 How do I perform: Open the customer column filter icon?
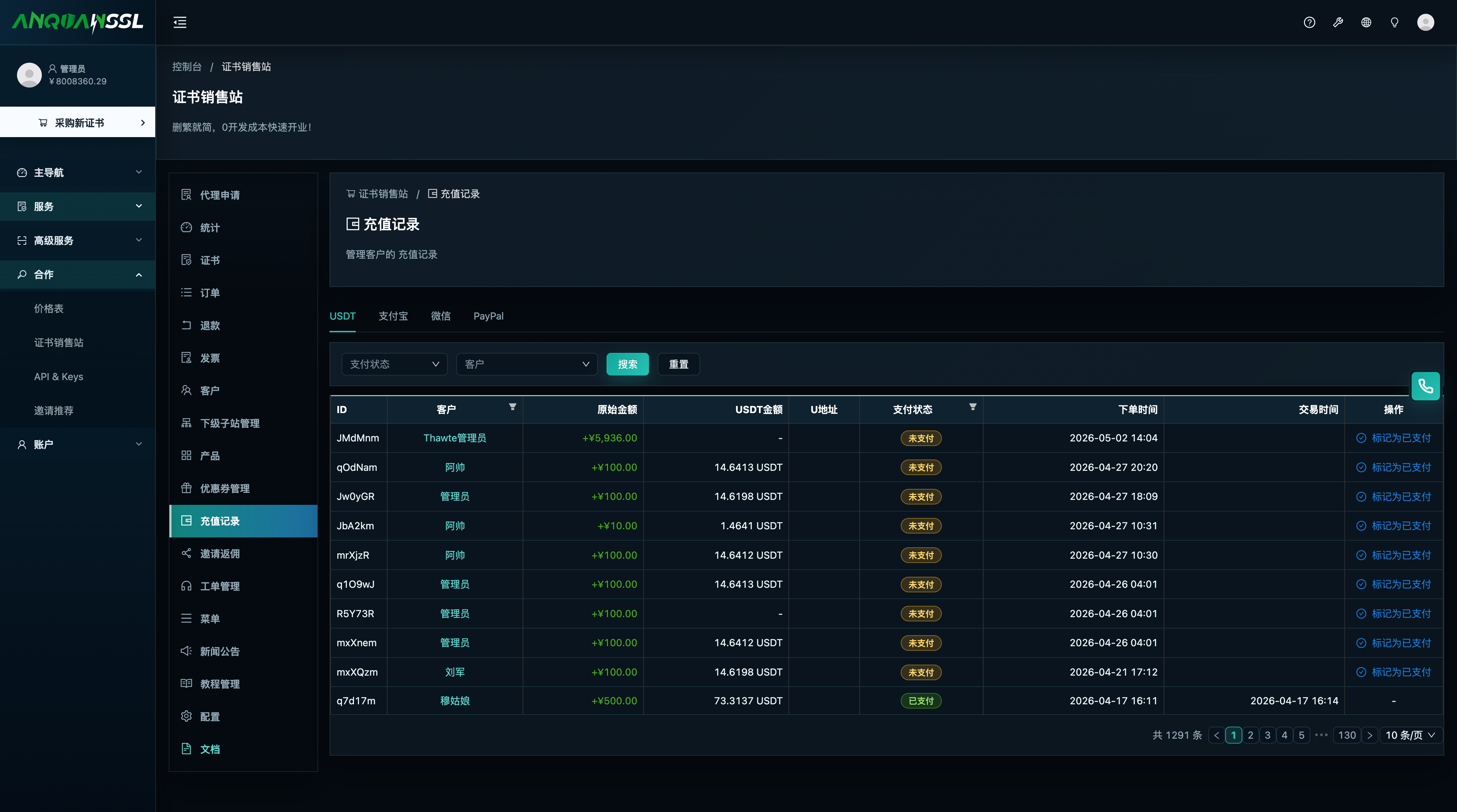tap(512, 407)
